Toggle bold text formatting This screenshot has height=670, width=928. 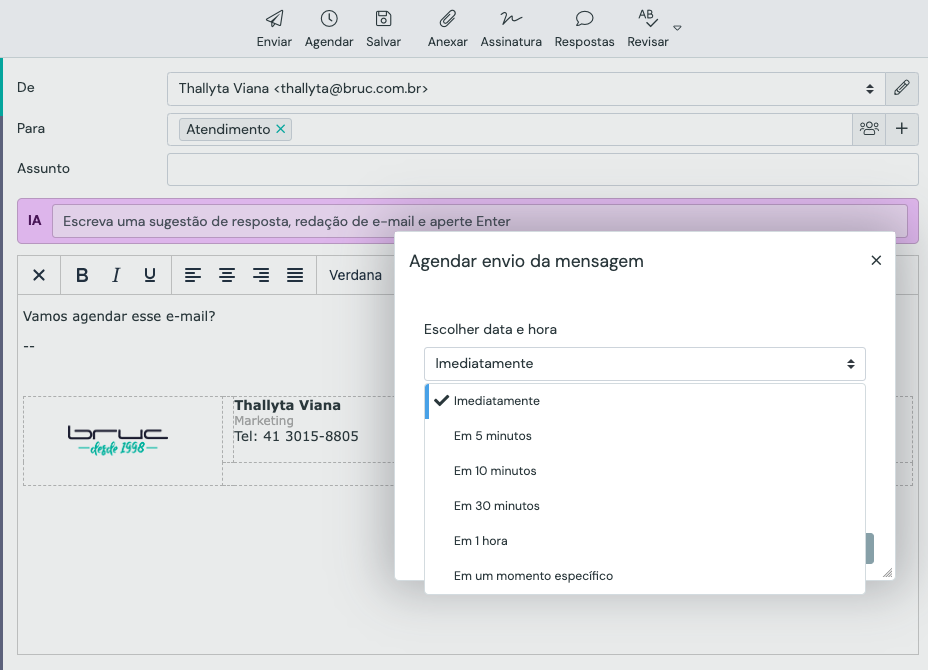82,275
